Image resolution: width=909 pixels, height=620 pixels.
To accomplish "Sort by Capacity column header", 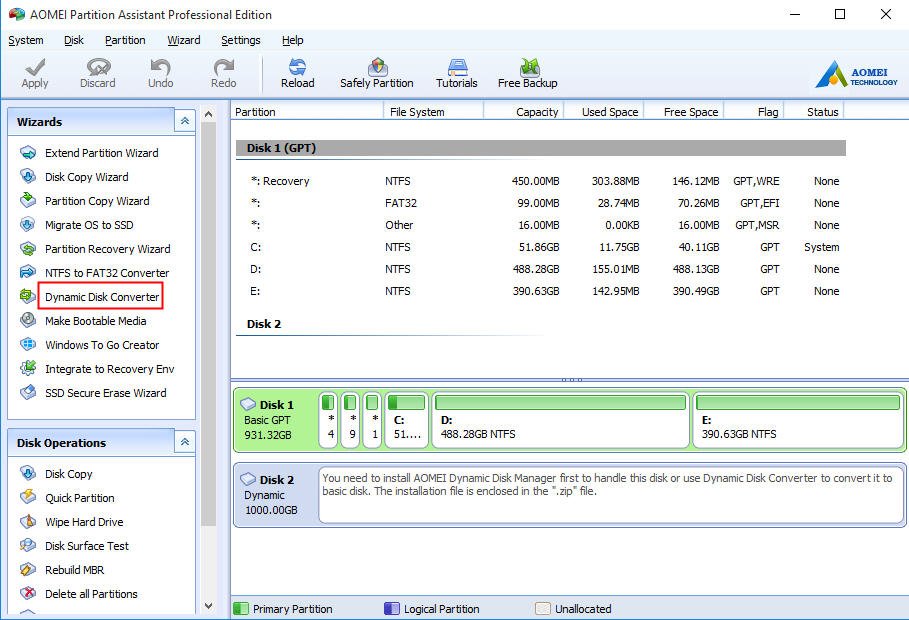I will click(x=523, y=112).
